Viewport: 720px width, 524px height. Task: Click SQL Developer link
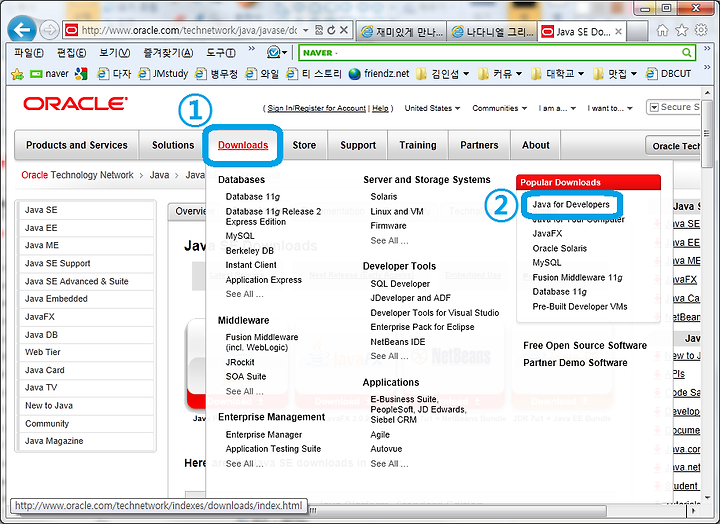[x=400, y=284]
